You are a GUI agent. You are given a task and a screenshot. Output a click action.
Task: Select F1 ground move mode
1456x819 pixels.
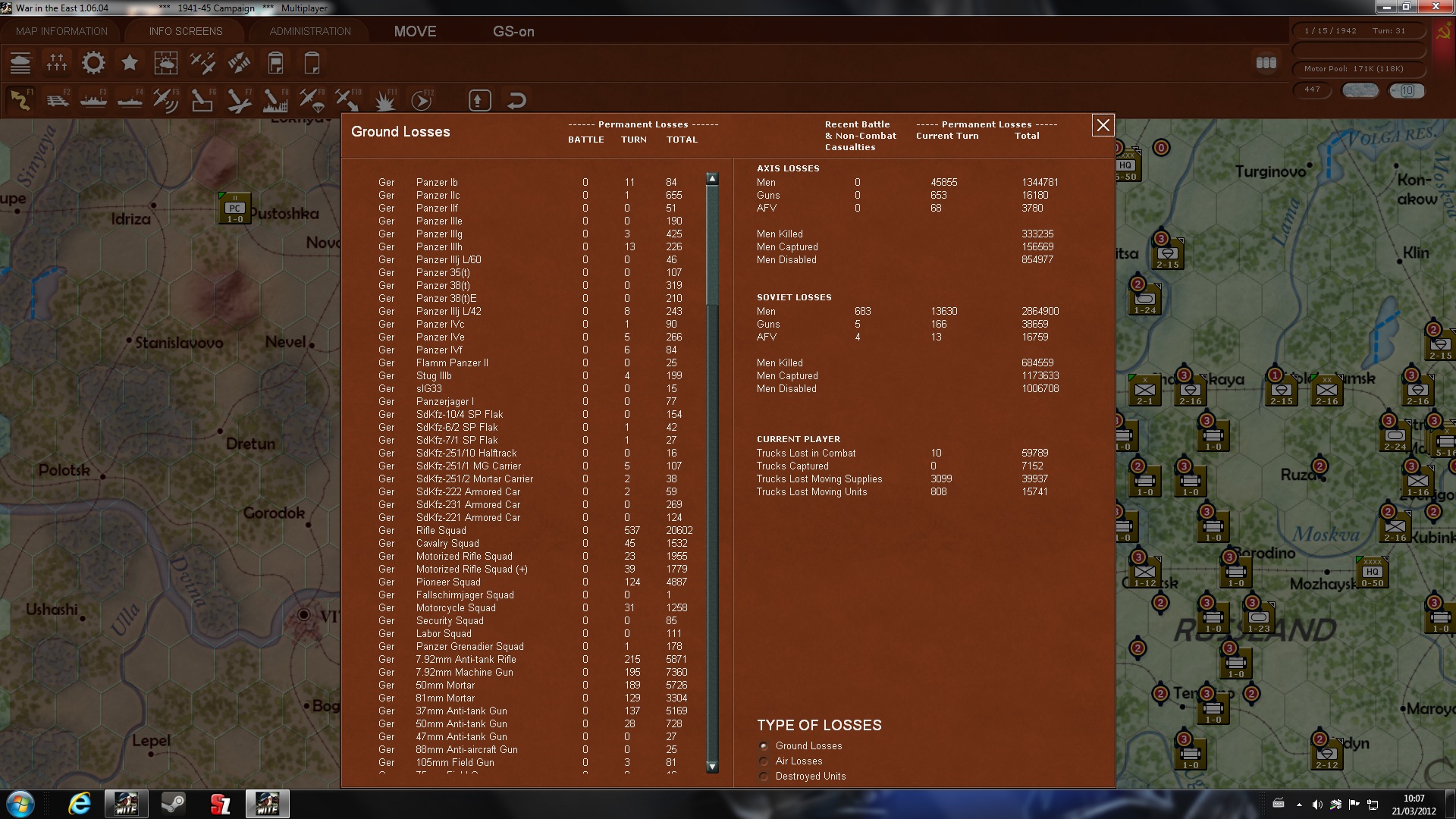[x=20, y=100]
